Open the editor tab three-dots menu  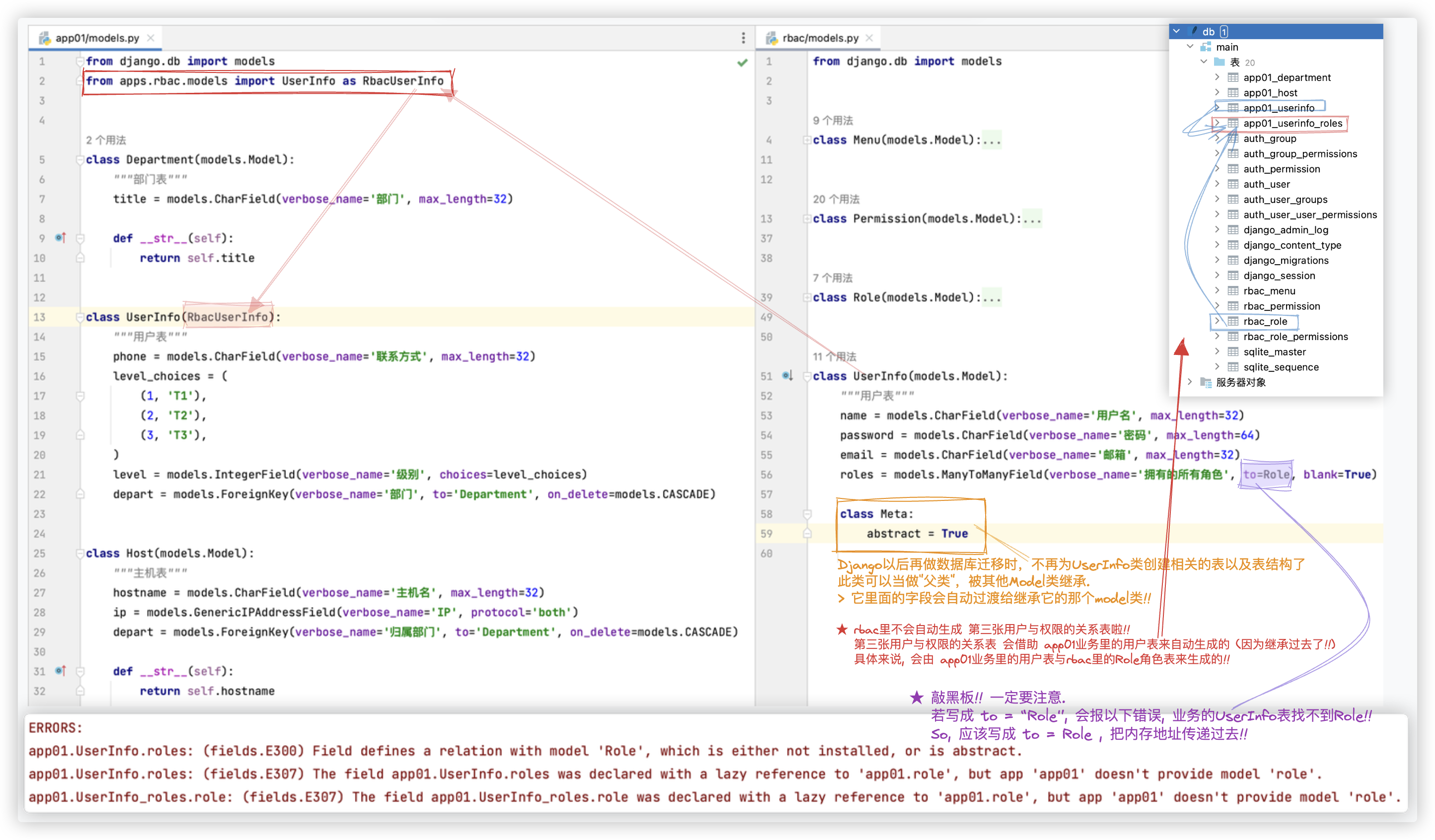click(x=743, y=38)
